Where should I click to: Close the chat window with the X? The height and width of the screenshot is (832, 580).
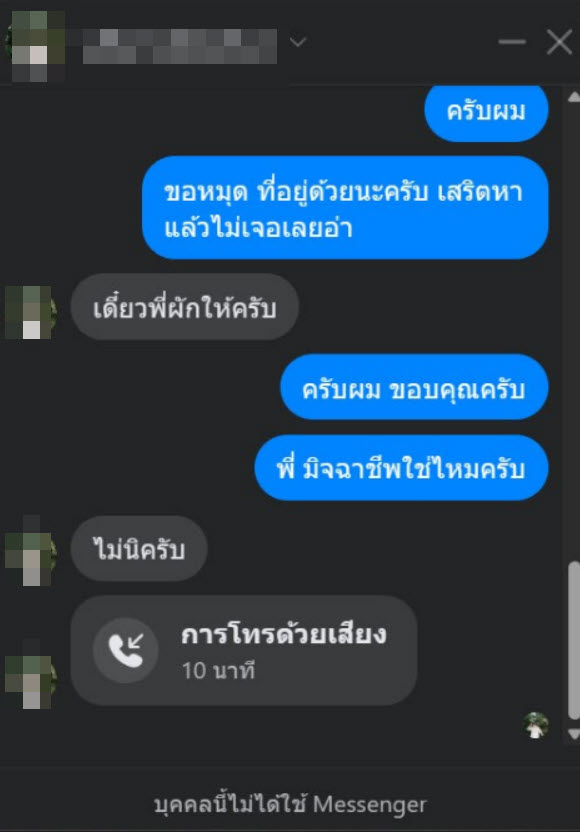(x=559, y=42)
